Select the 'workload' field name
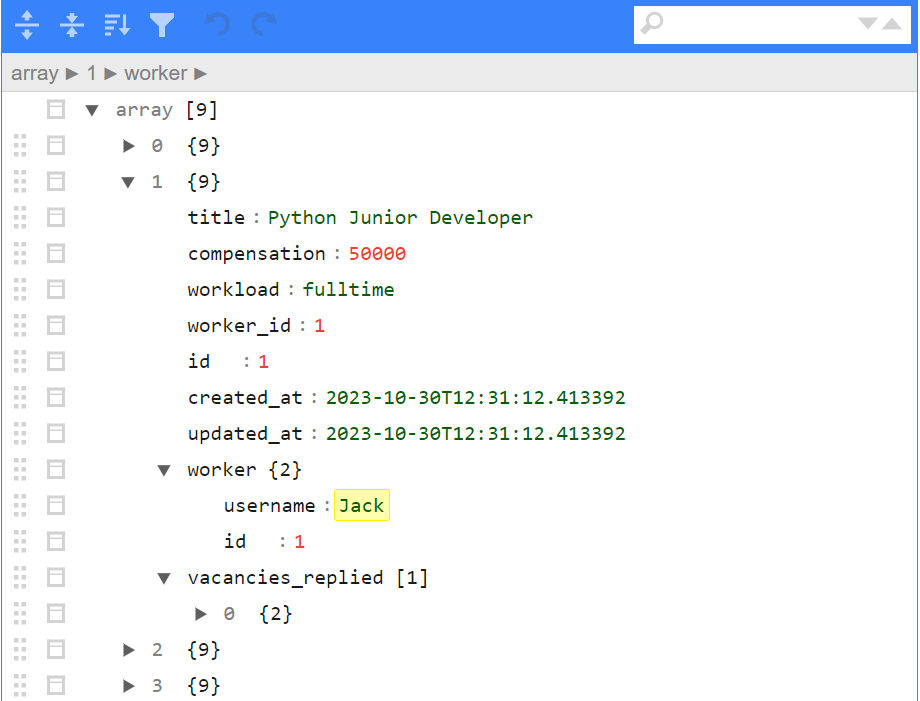The width and height of the screenshot is (920, 701). [x=234, y=290]
